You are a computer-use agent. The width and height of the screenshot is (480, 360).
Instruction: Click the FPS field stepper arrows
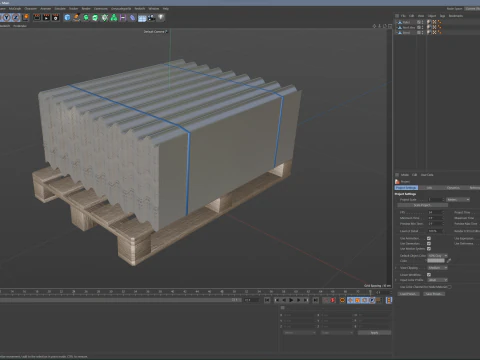[x=443, y=212]
